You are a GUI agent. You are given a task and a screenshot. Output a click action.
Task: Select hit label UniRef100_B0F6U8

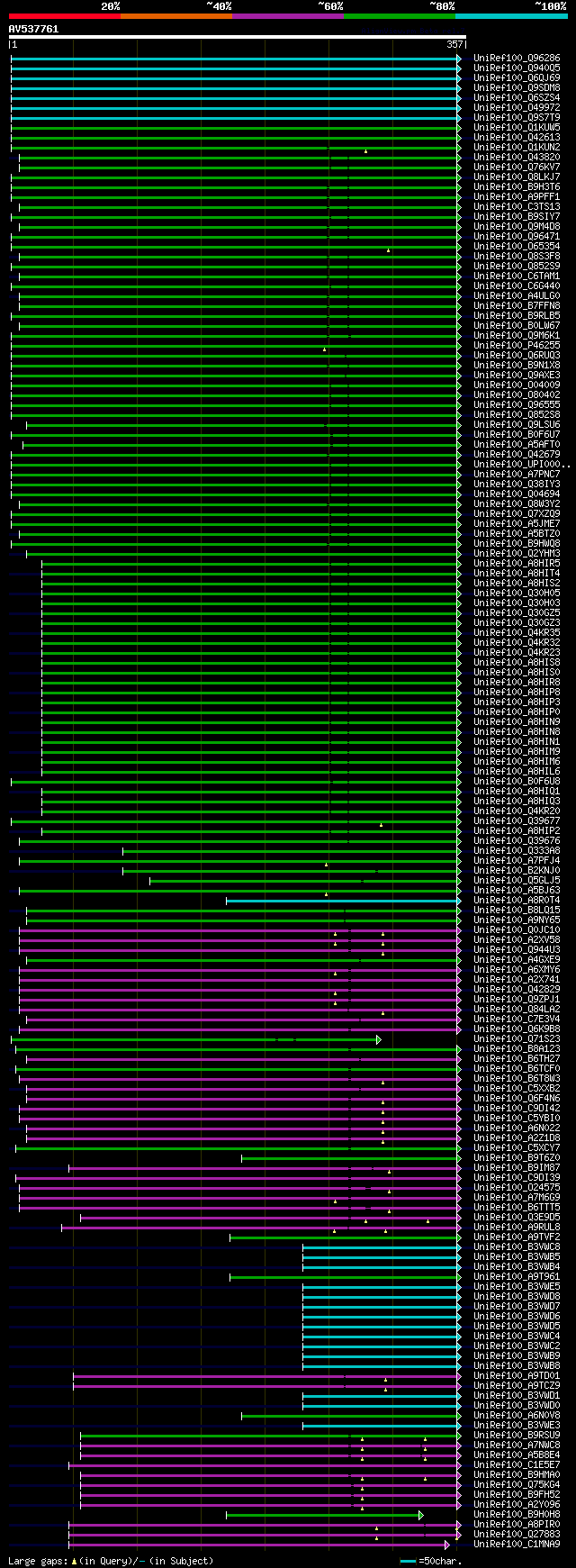tap(517, 782)
